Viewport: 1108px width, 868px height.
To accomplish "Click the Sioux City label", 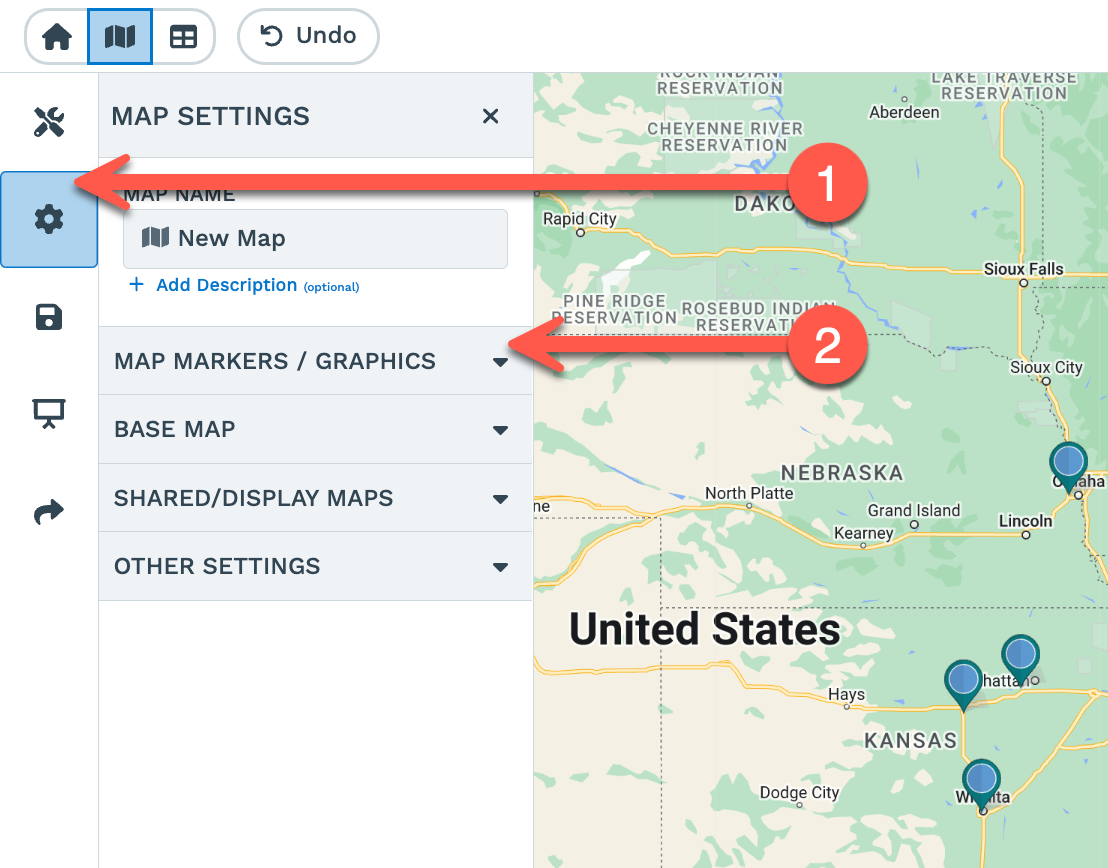I will click(x=1046, y=368).
